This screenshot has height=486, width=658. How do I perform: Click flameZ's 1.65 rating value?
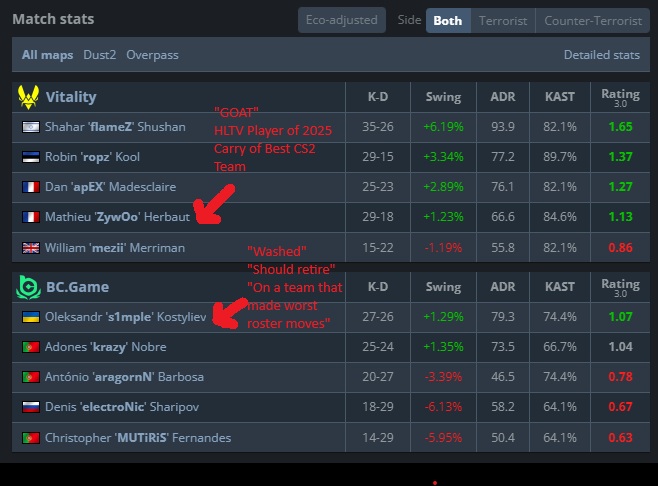point(620,127)
